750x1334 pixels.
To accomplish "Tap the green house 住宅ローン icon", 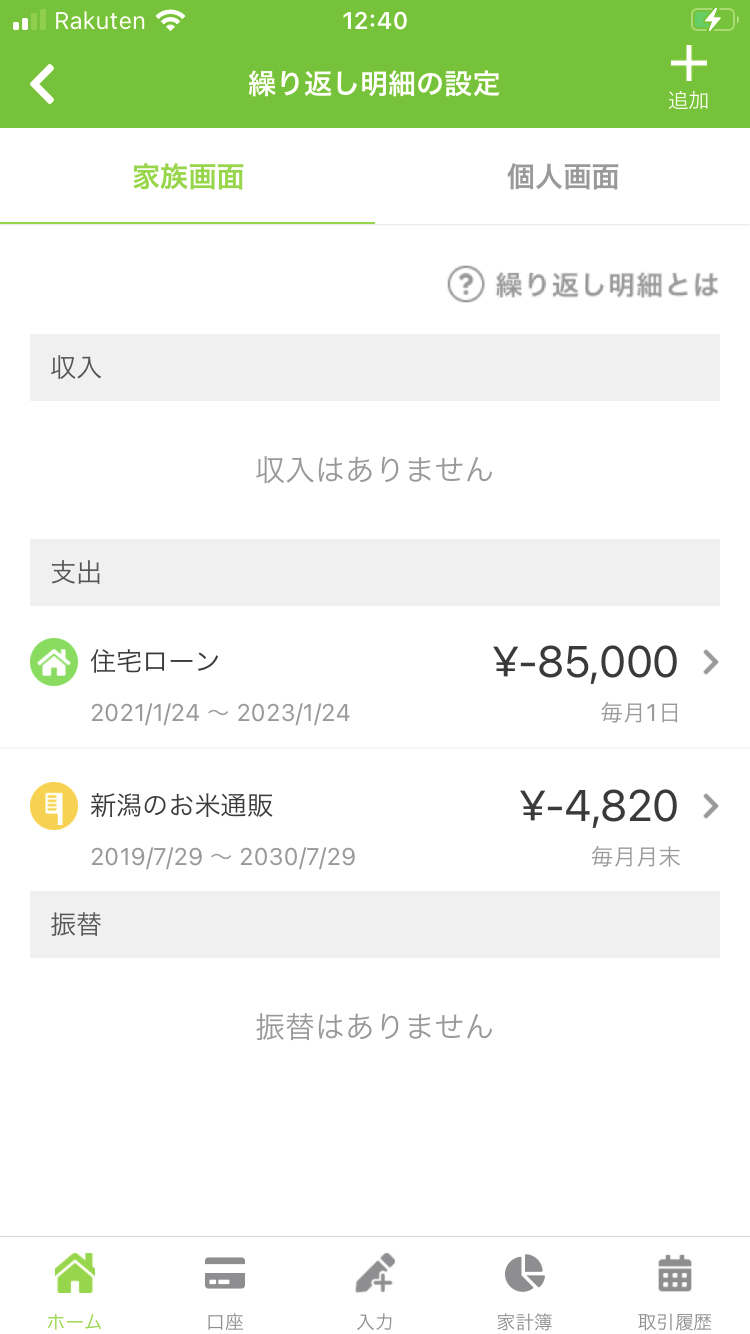I will point(54,662).
